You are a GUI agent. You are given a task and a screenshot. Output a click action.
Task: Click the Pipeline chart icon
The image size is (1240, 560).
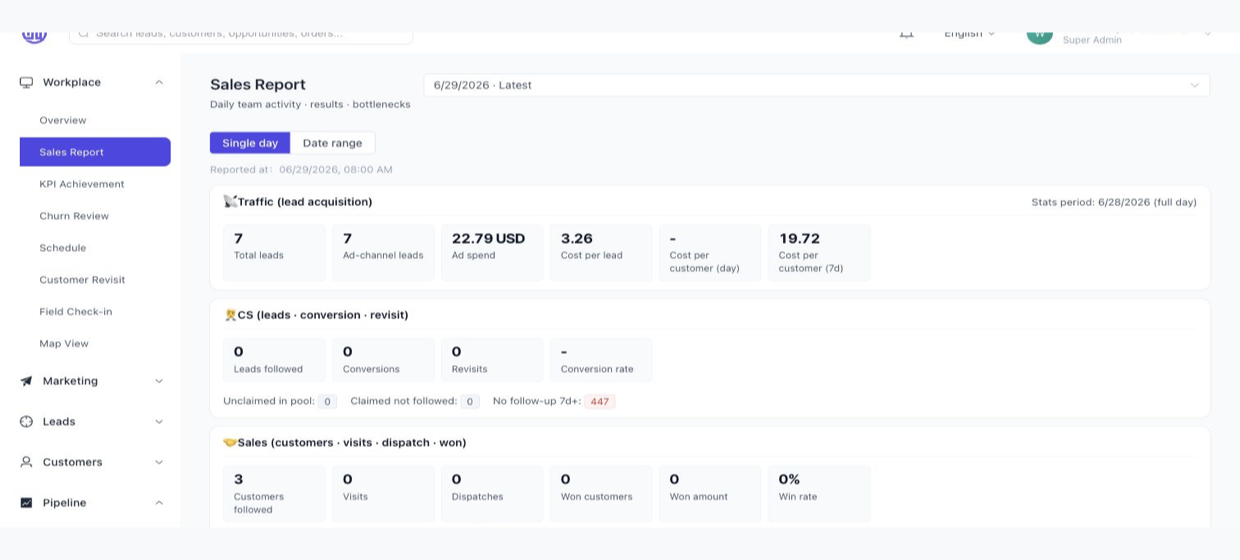point(26,503)
